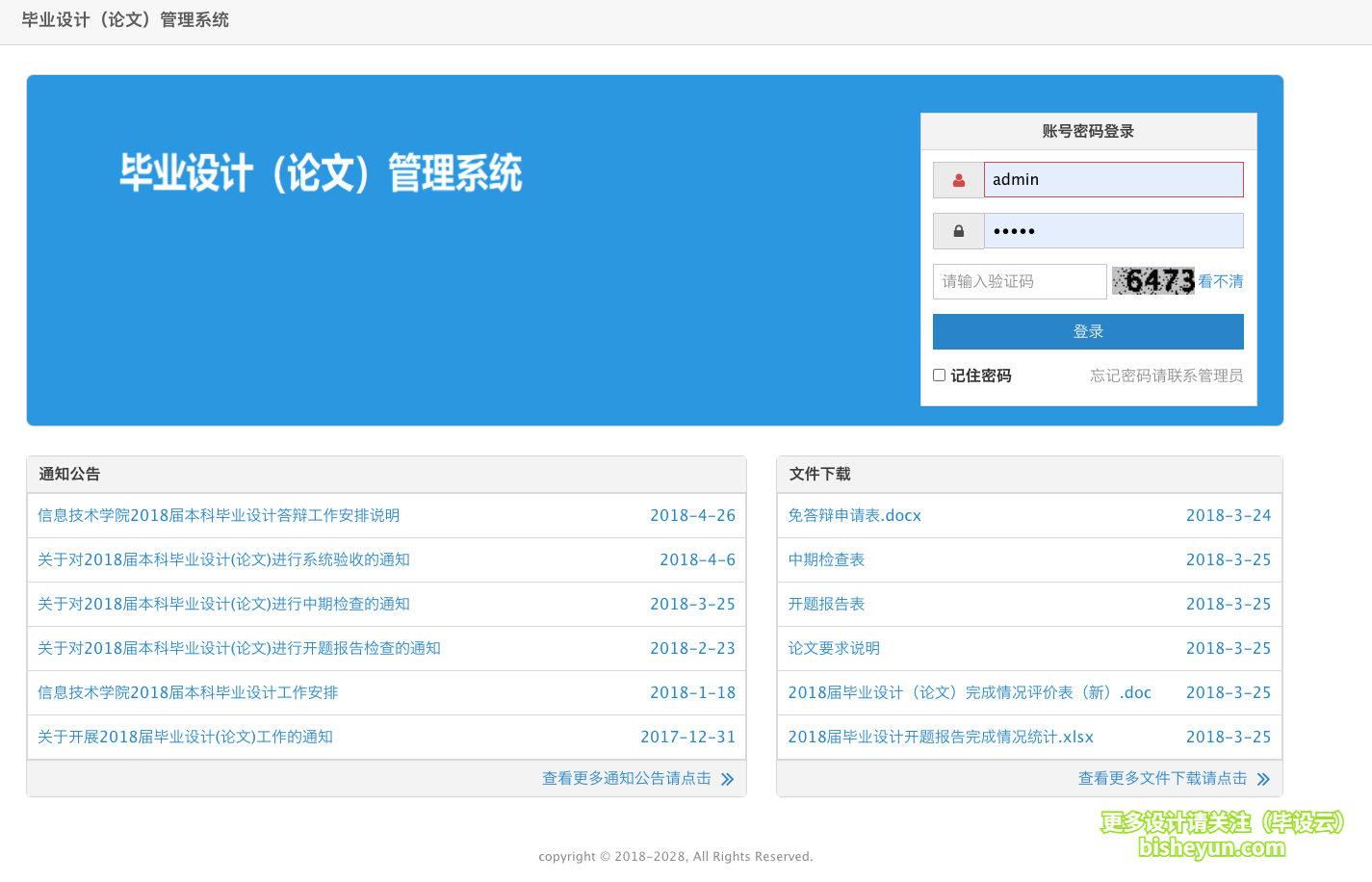Screen dimensions: 1372x882
Task: Click the double chevron after 查看更多文件下载请点击
Action: tap(1264, 779)
